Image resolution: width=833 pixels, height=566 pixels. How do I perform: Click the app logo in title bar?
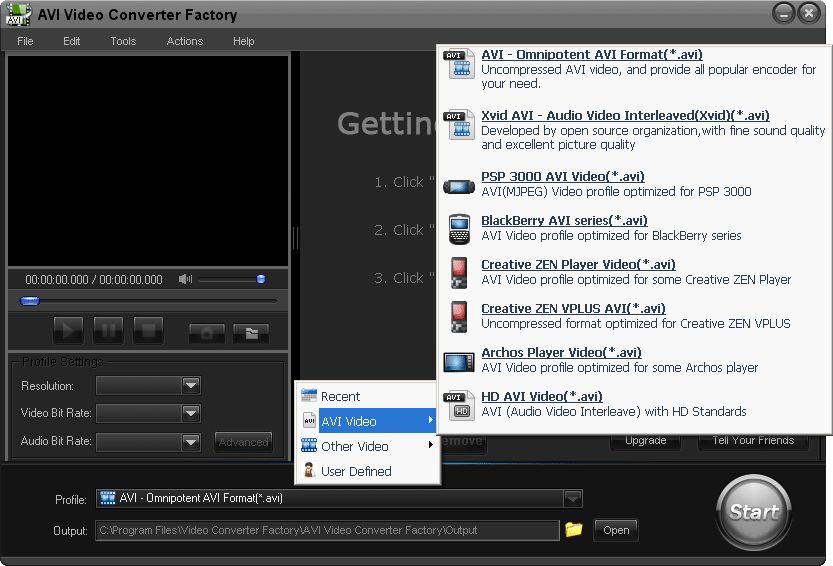(18, 14)
